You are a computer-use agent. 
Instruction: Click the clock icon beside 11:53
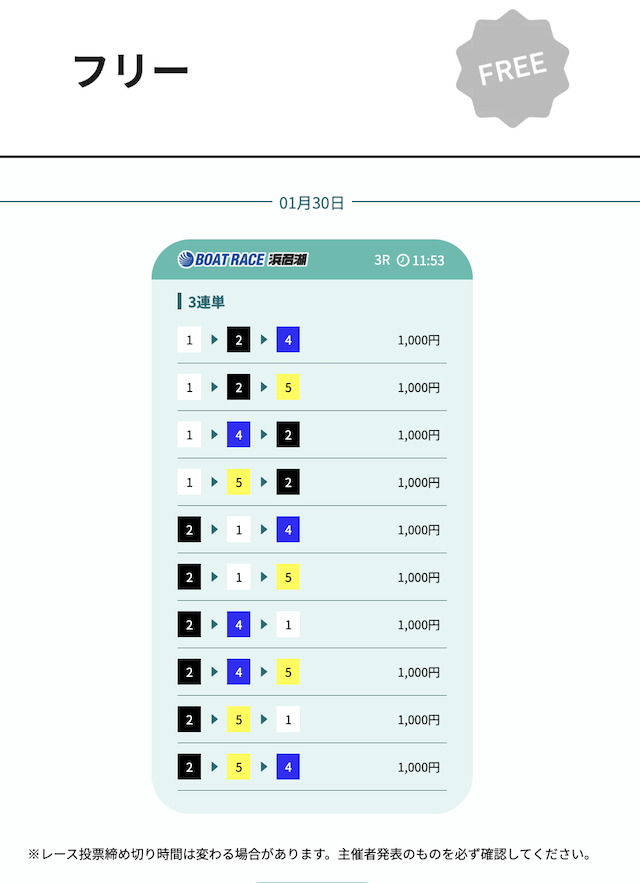tap(403, 260)
